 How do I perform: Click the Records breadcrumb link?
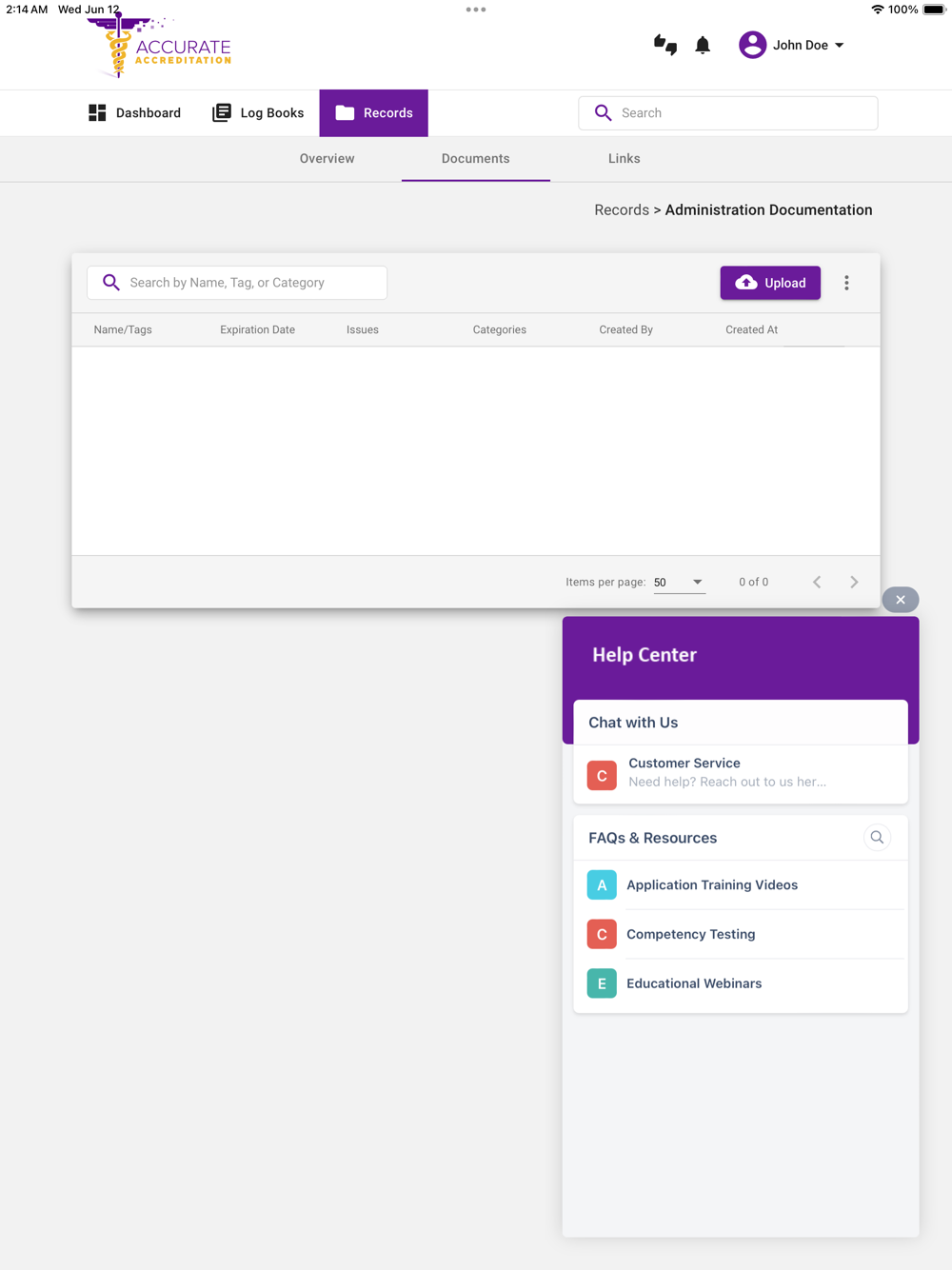tap(622, 210)
